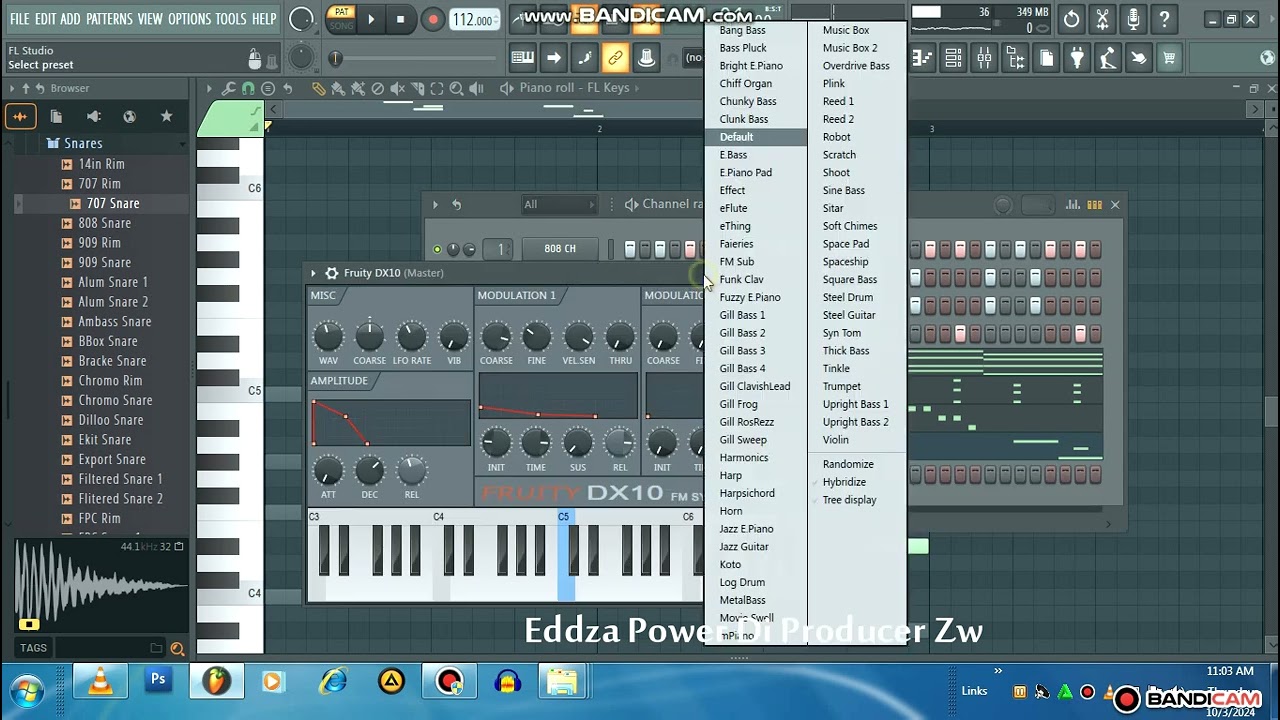
Task: Open the piano roll tool options wrench
Action: click(x=229, y=88)
